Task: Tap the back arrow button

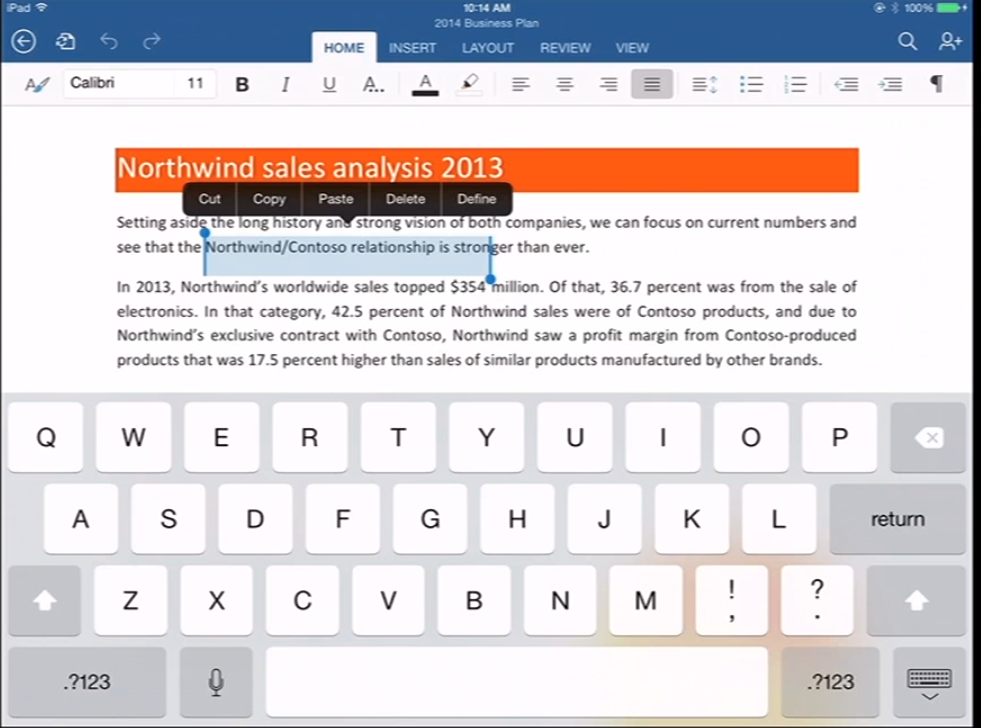Action: (x=23, y=41)
